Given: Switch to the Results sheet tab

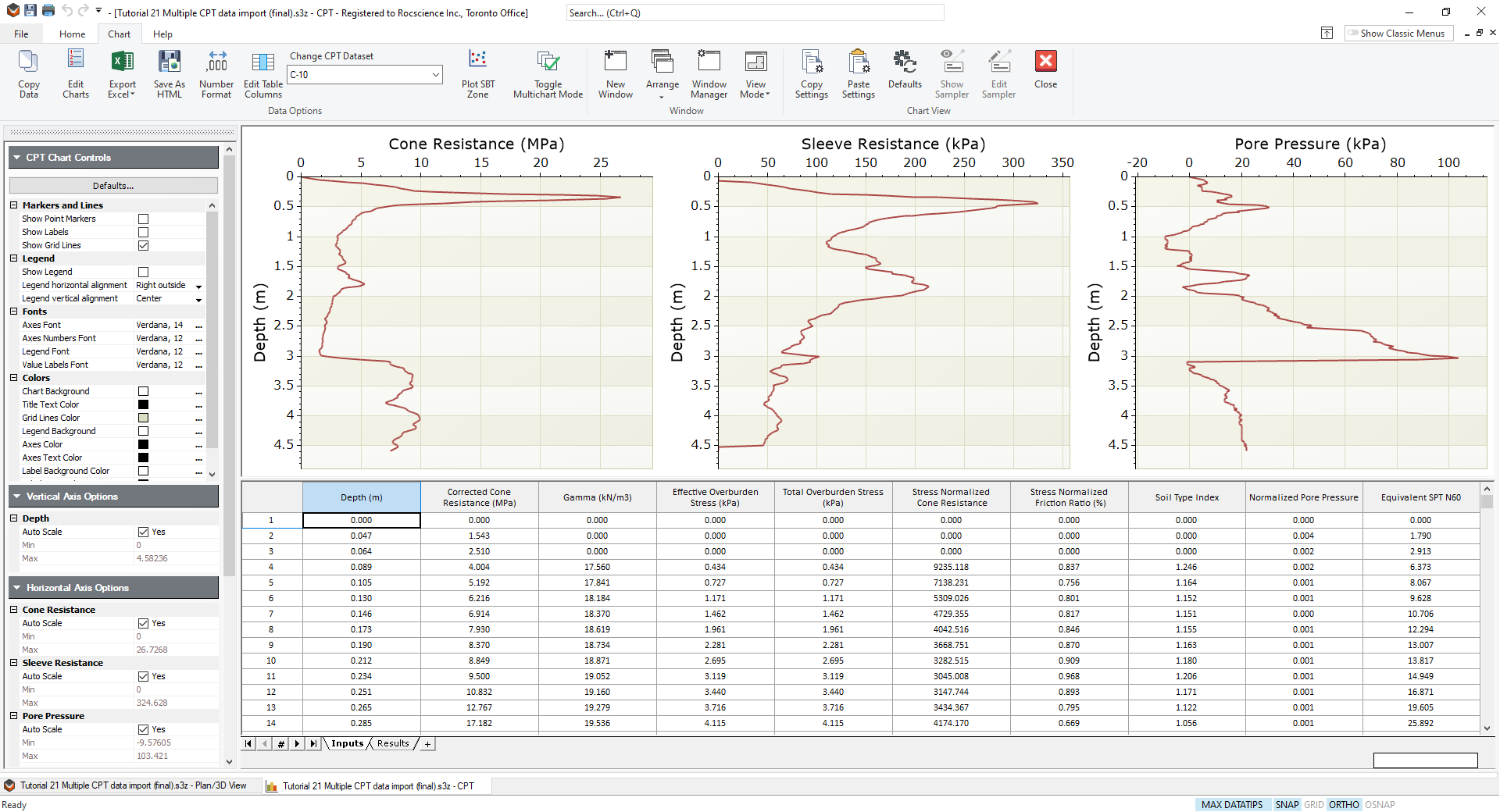Looking at the screenshot, I should (393, 743).
